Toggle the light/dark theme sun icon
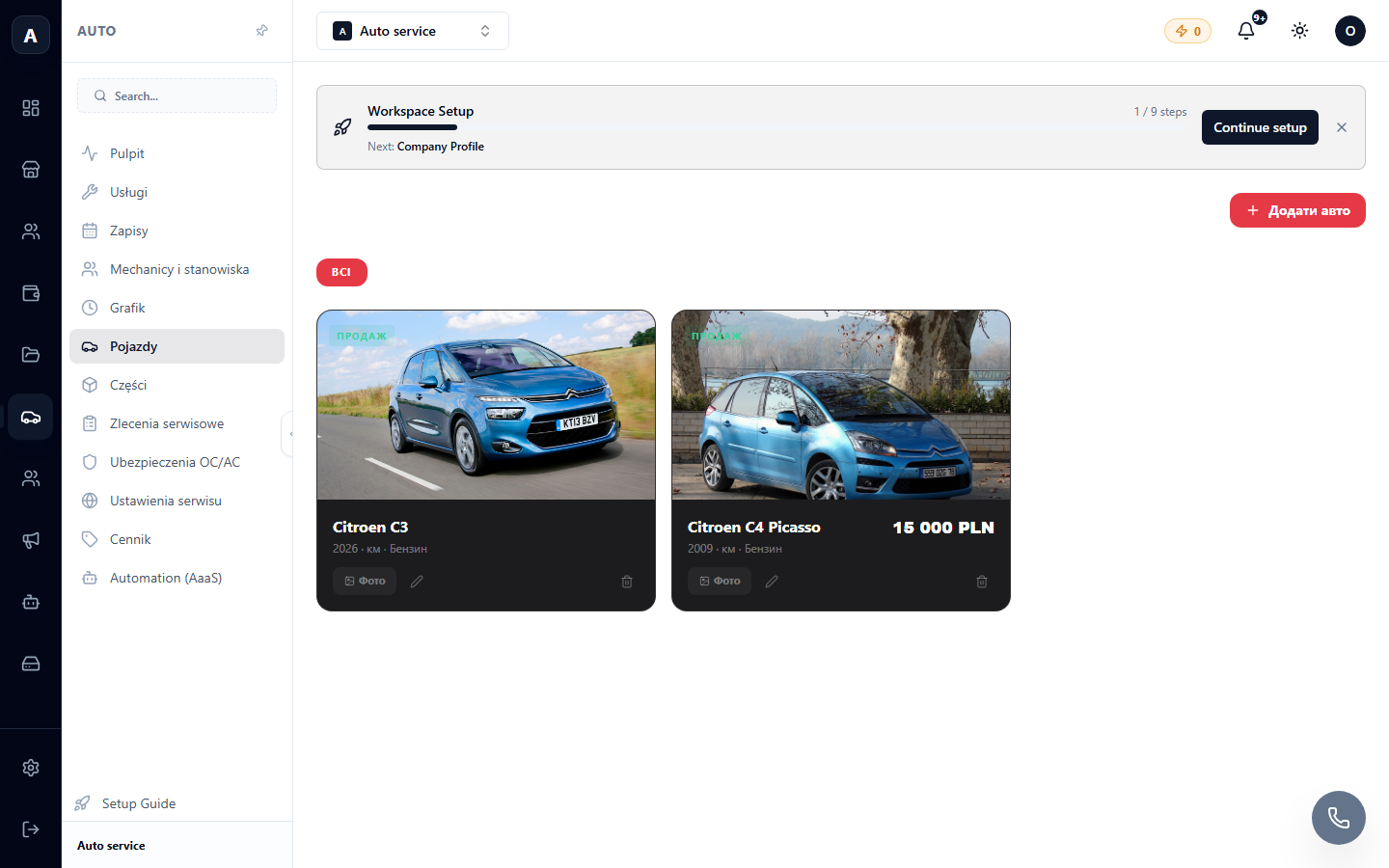Viewport: 1389px width, 868px height. coord(1300,31)
